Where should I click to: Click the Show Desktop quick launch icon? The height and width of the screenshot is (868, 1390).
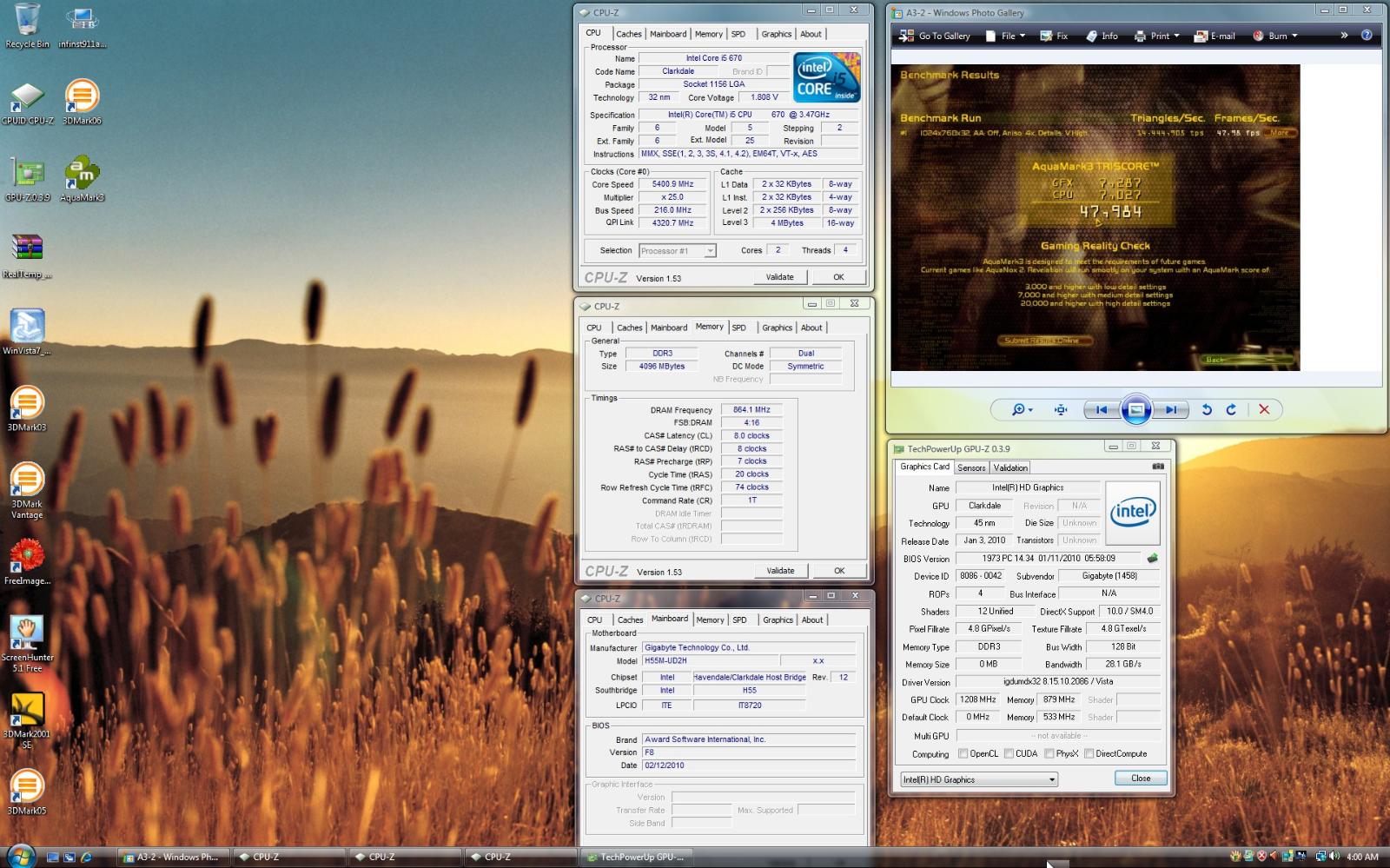pos(52,857)
